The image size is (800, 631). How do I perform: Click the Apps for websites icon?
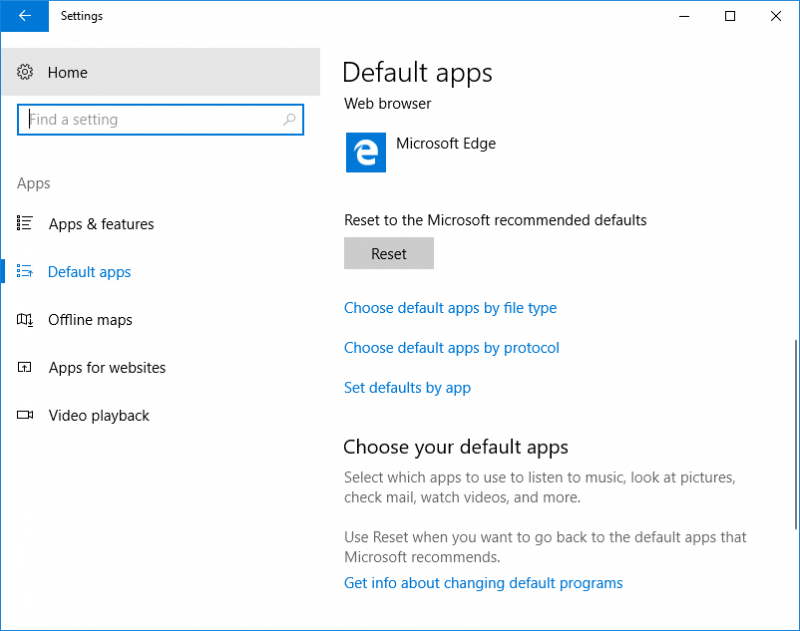click(24, 367)
